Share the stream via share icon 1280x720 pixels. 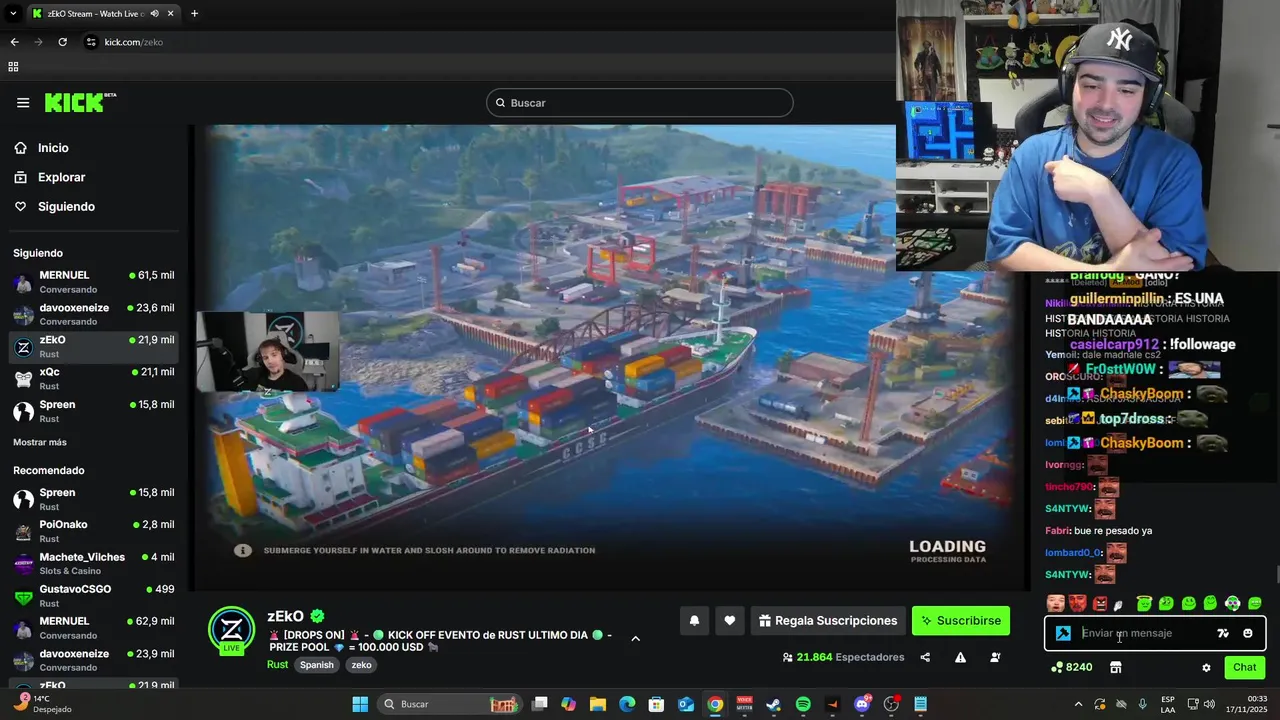[x=925, y=657]
